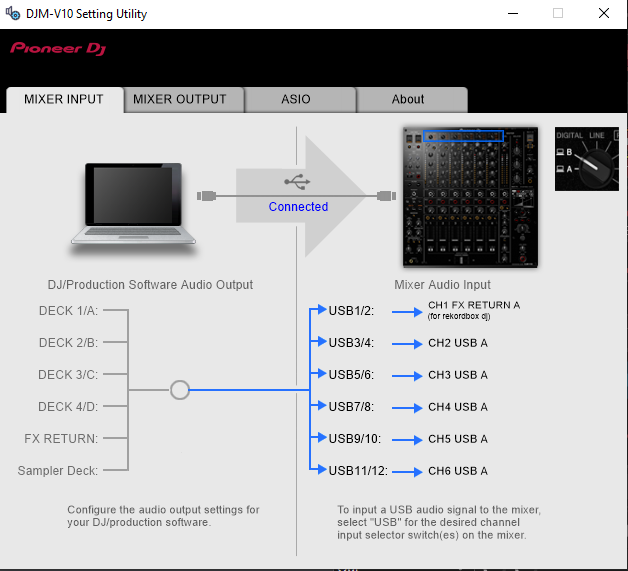The image size is (628, 571).
Task: Select the DECK 1/A label
Action: point(68,311)
